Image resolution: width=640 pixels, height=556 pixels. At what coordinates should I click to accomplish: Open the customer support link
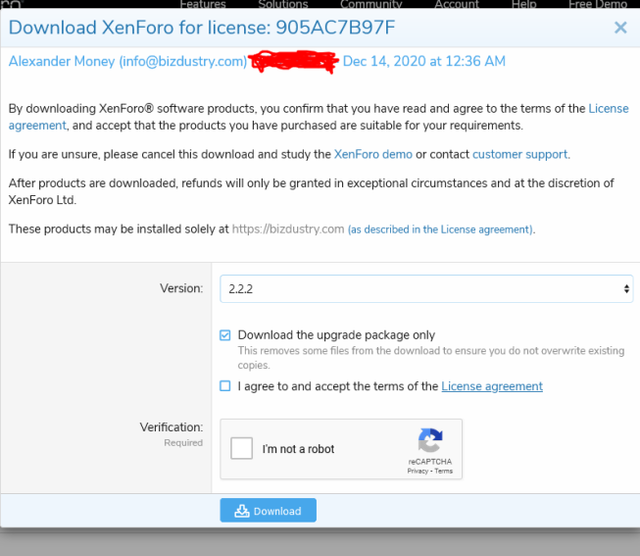[x=520, y=154]
